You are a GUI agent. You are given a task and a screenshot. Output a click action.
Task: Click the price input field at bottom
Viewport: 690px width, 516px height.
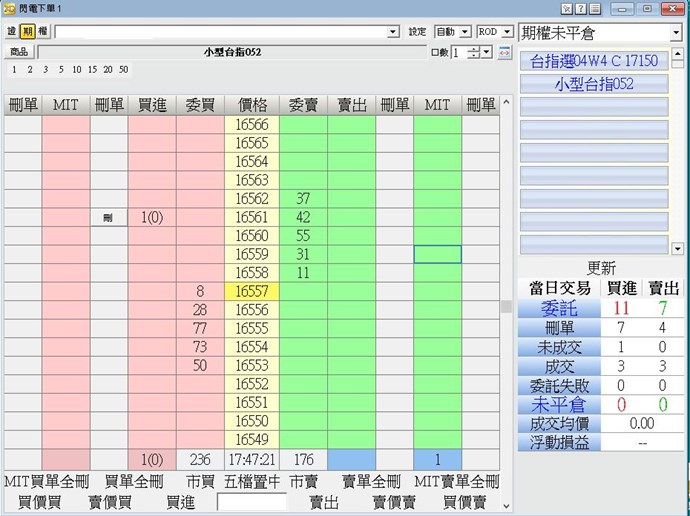coord(251,502)
